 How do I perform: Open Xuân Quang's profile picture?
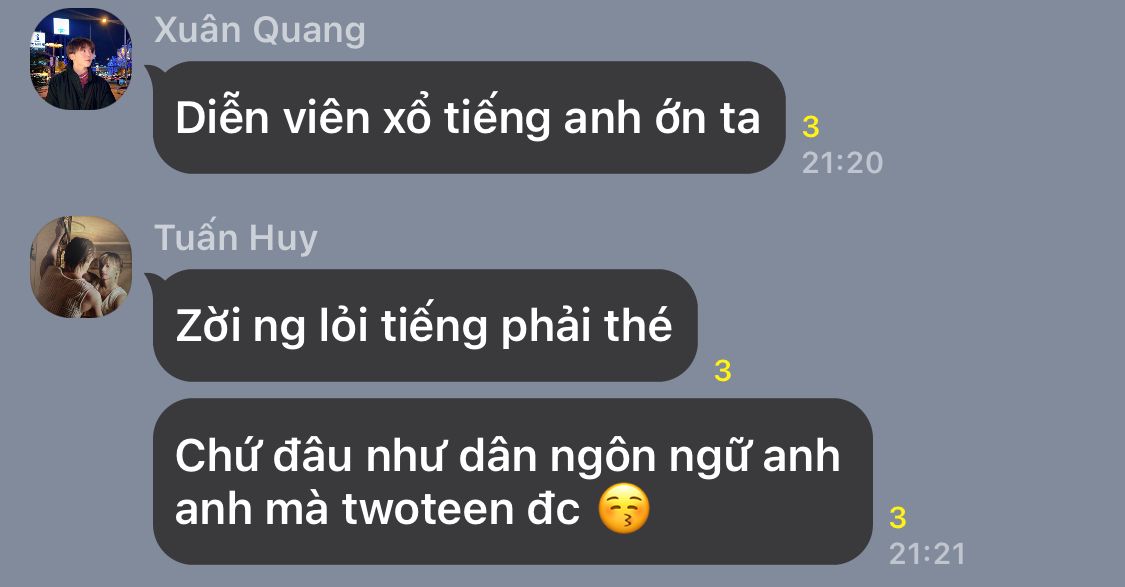coord(80,59)
